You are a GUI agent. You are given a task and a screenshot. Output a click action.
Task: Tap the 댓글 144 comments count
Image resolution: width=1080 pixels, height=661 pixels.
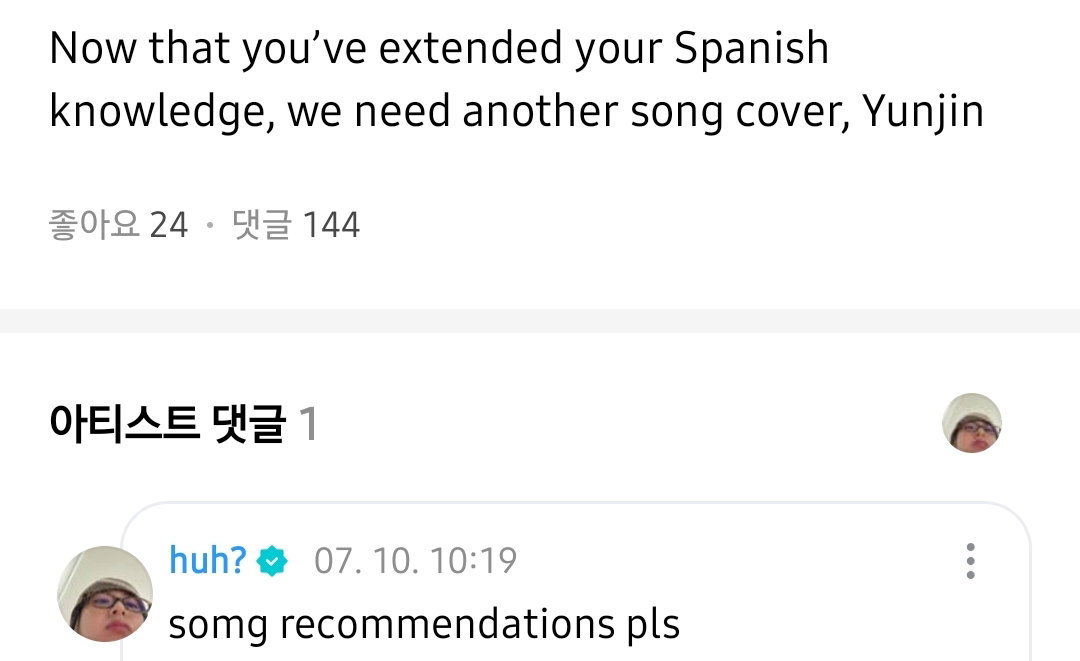coord(296,224)
